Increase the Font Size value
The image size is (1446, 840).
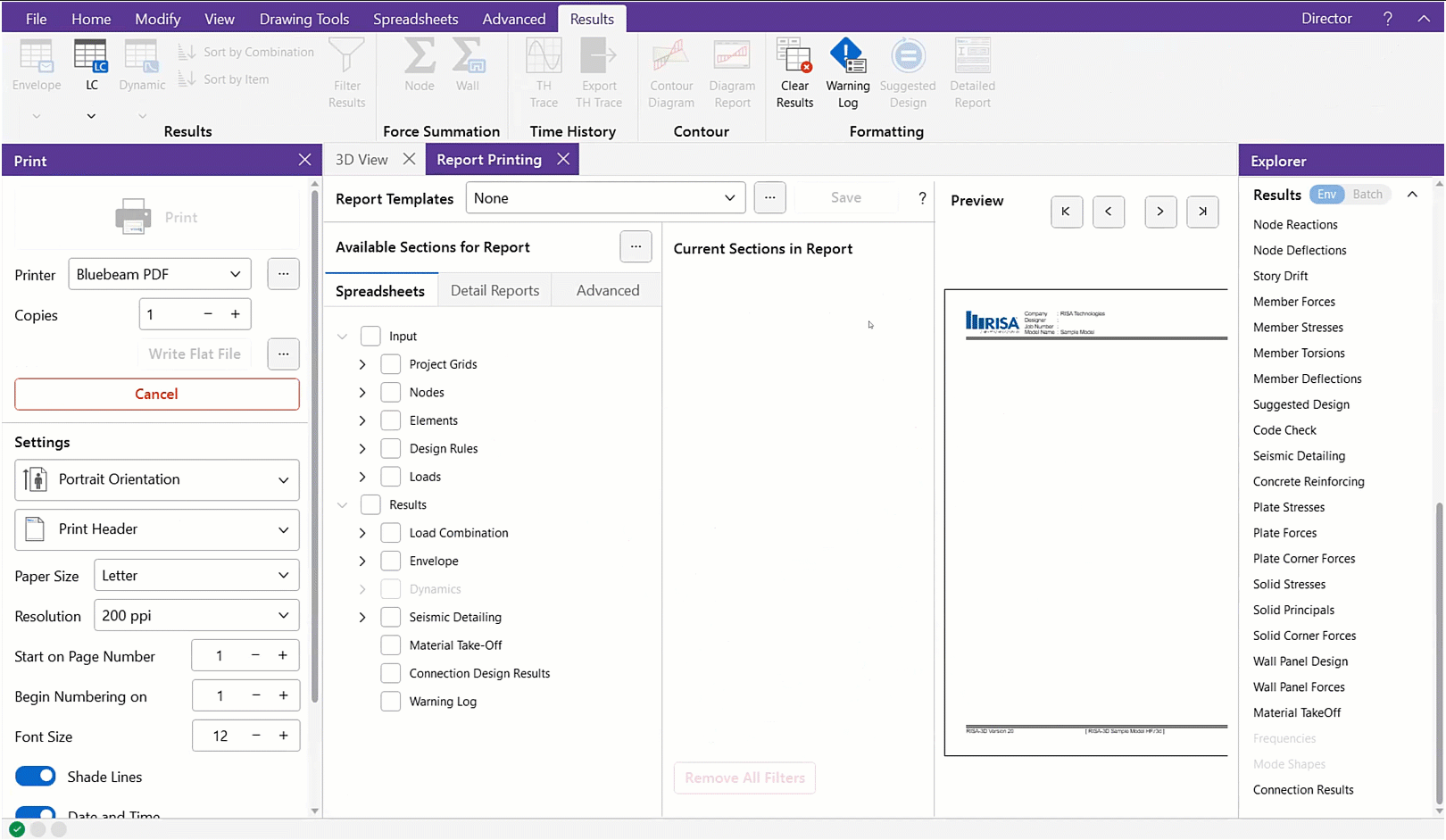[283, 736]
